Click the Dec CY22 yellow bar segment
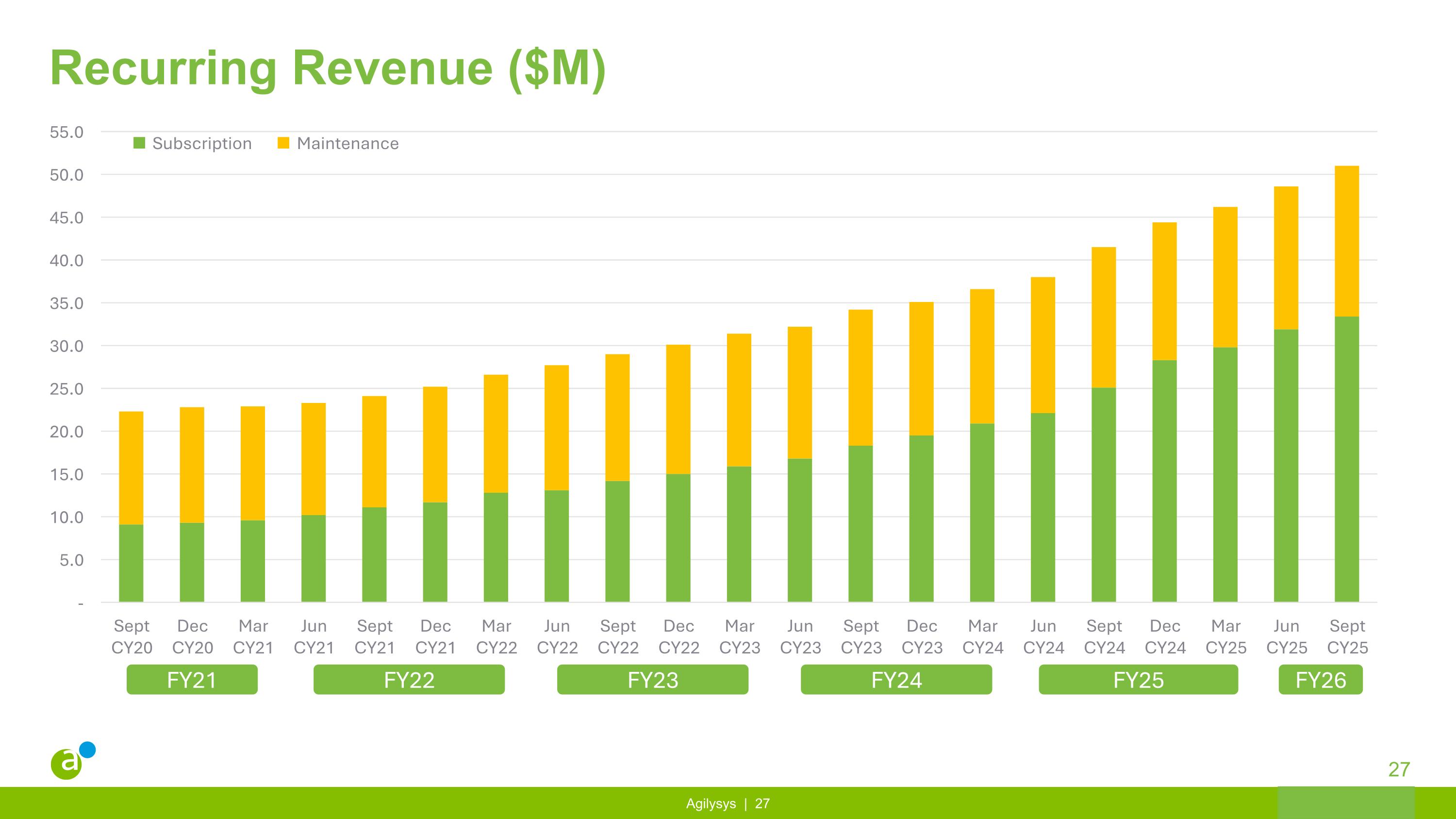This screenshot has height=819, width=1456. click(678, 409)
